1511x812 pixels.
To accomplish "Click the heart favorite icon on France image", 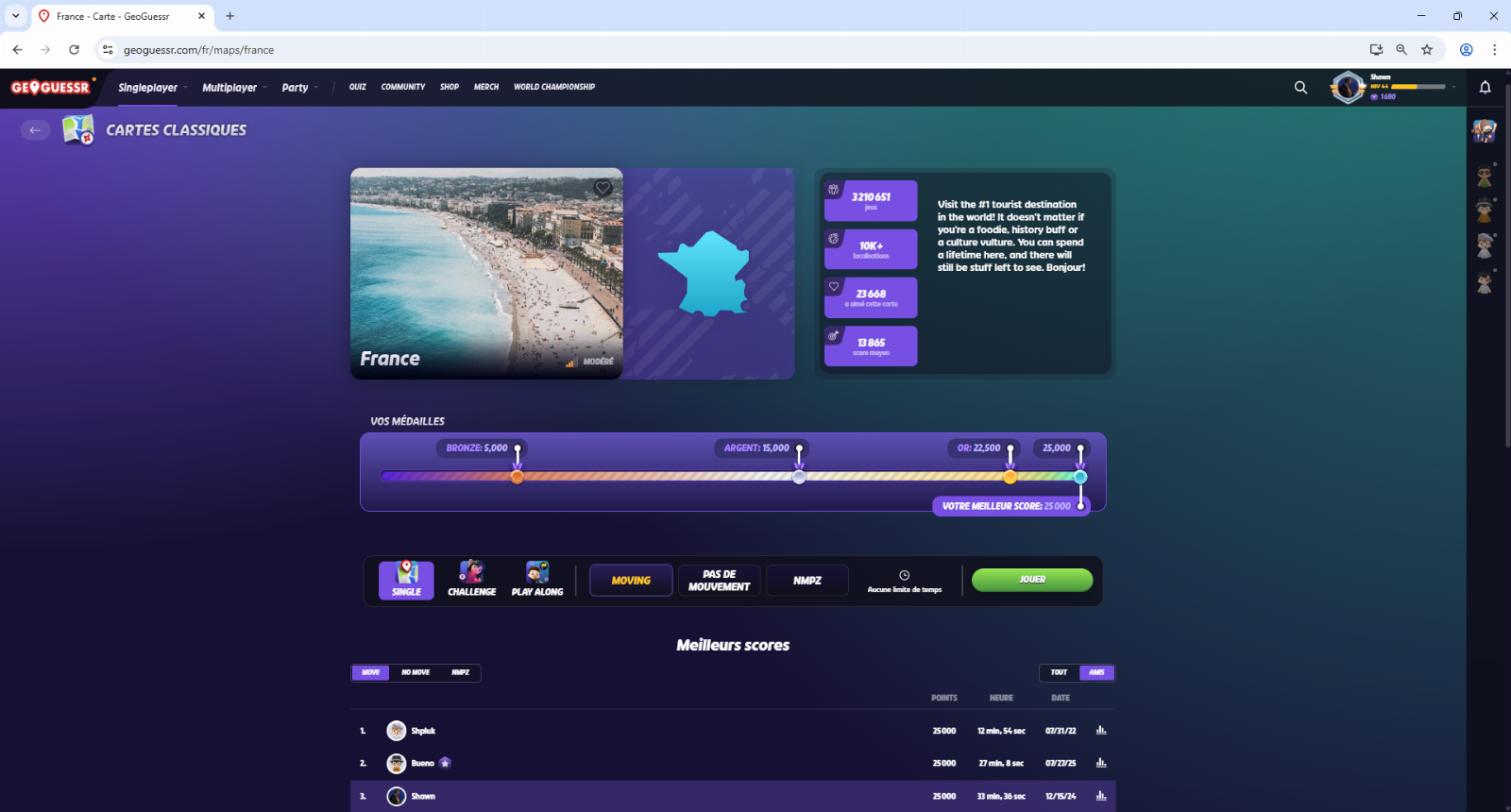I will [603, 188].
